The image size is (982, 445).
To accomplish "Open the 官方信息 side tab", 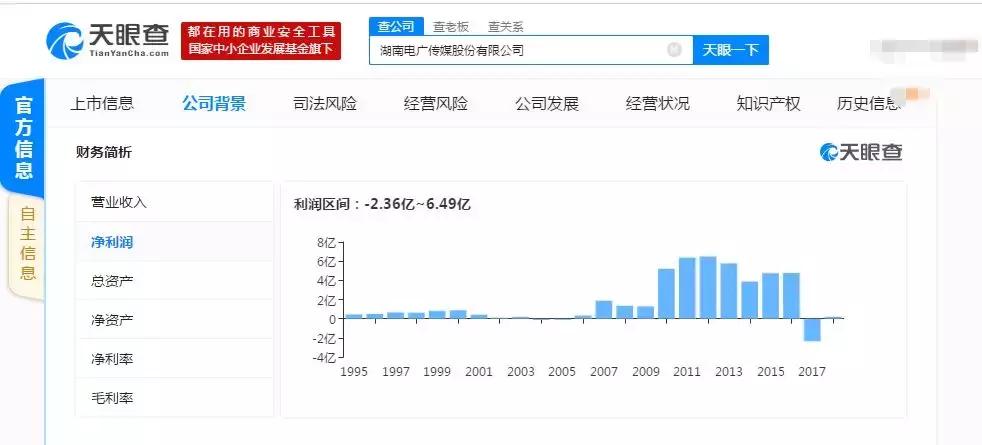I will pos(24,138).
